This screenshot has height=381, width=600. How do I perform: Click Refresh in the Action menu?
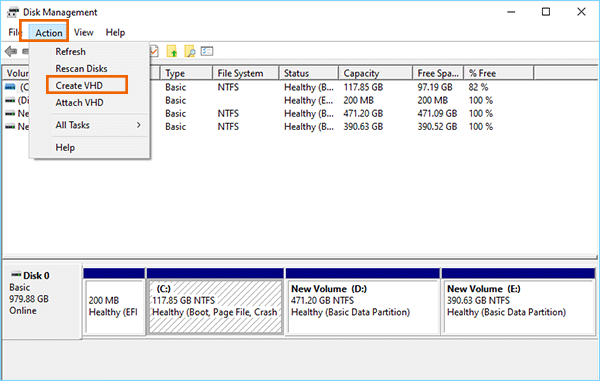70,51
